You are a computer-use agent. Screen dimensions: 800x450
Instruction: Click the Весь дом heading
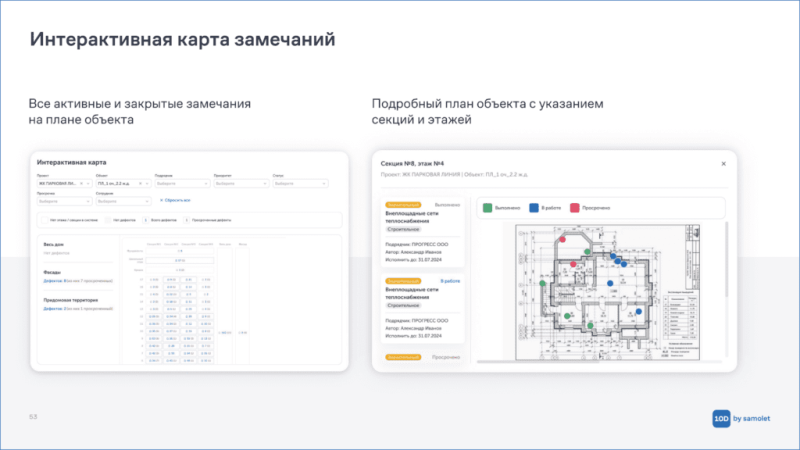click(54, 244)
